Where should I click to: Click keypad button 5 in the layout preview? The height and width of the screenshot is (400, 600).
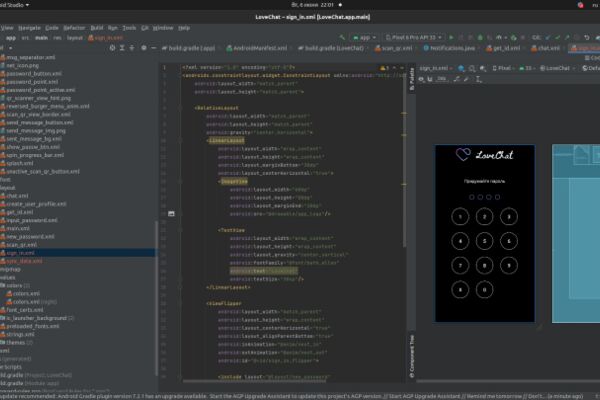click(x=484, y=241)
